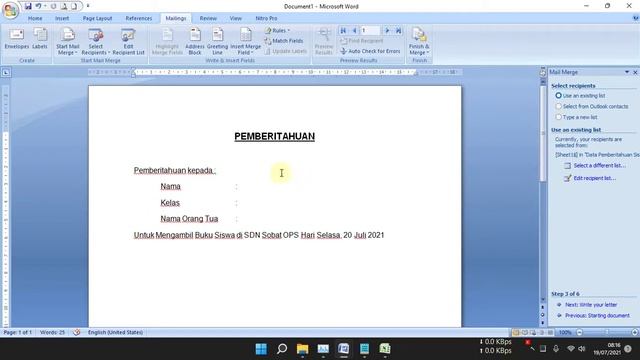The image size is (640, 360).
Task: Click zoom in plus button
Action: tap(635, 332)
